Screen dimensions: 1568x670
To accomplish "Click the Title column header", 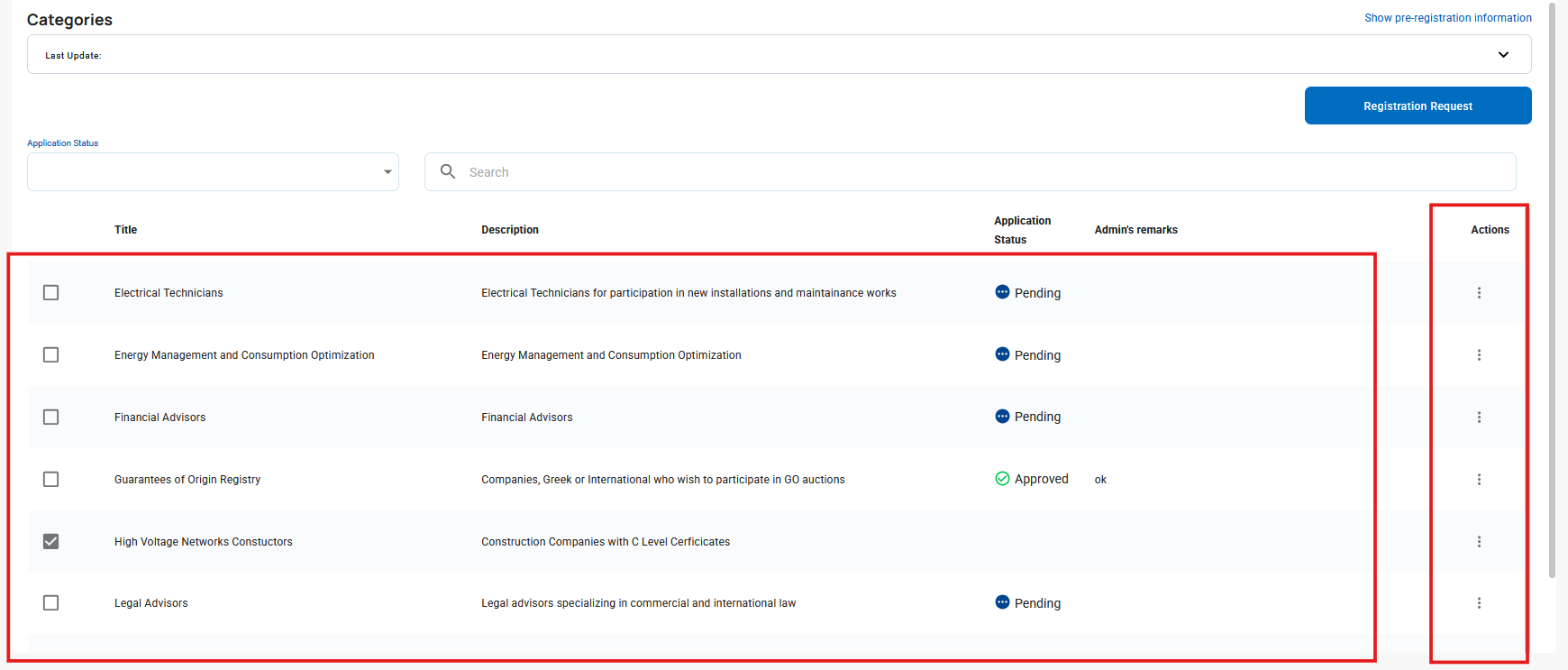I will pos(125,230).
